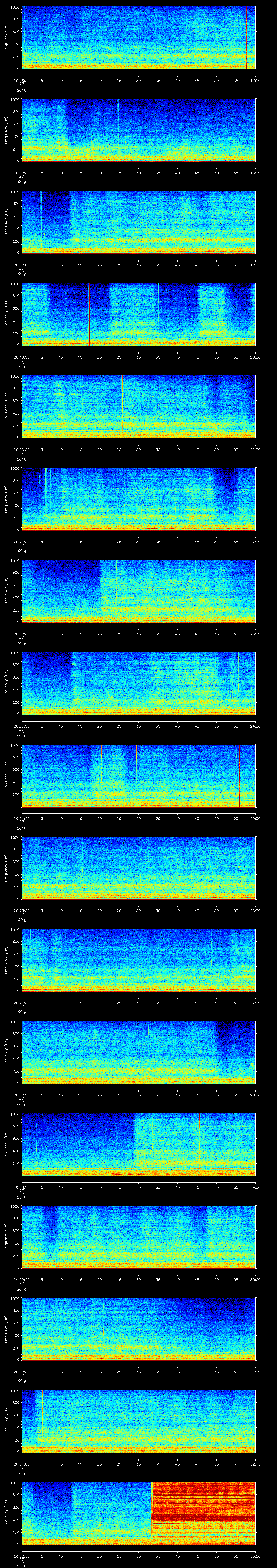Select the spectrogram panel starting at 20:30:00

pos(138,1329)
